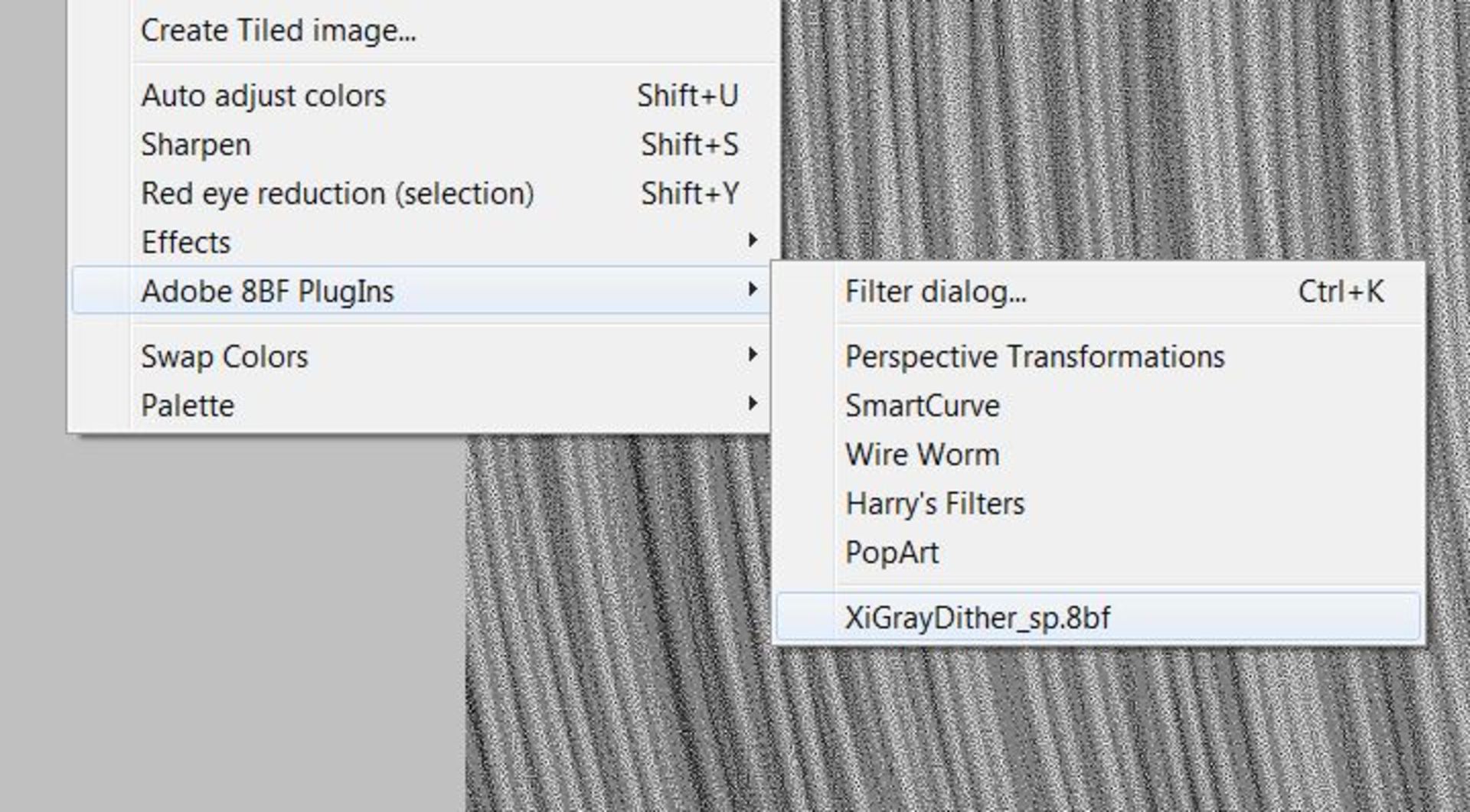Click the Adobe 8BF PlugIns submenu arrow
Image resolution: width=1470 pixels, height=812 pixels.
click(x=753, y=289)
